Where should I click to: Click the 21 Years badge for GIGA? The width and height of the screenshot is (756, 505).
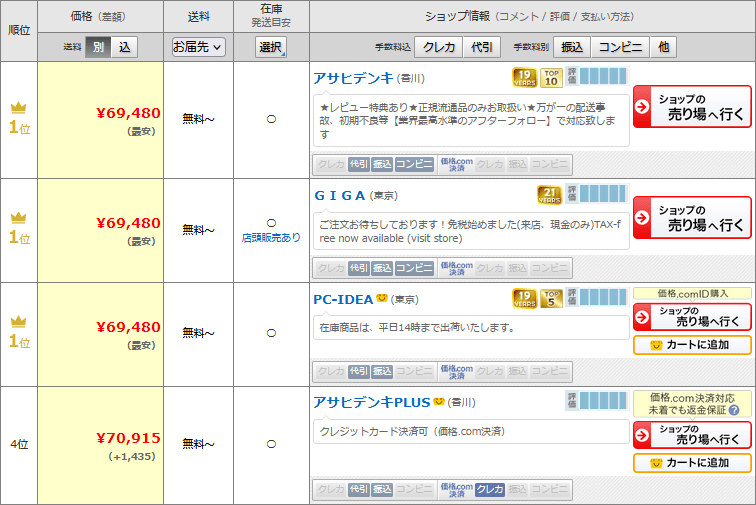coord(550,194)
